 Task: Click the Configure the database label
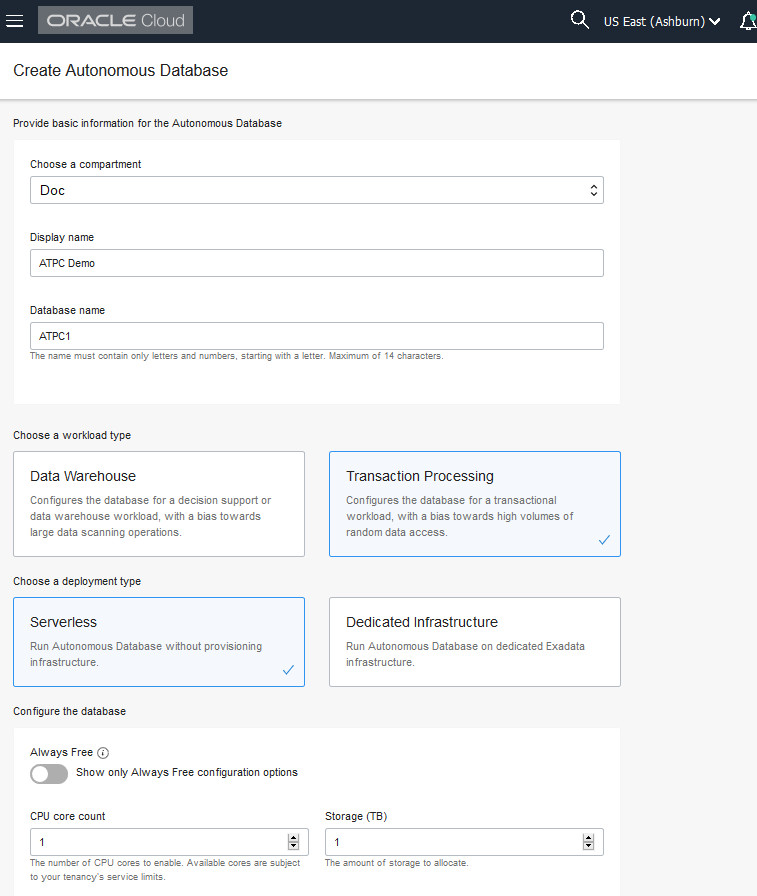coord(70,711)
